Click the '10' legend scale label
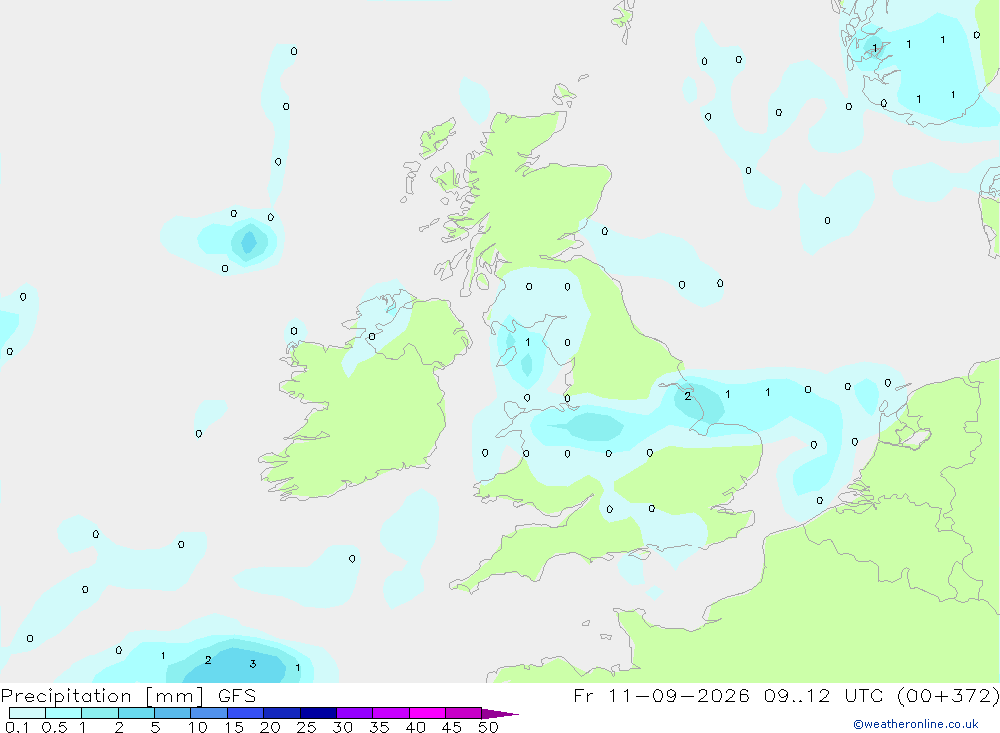Screen dimensions: 1000x733 point(198,727)
